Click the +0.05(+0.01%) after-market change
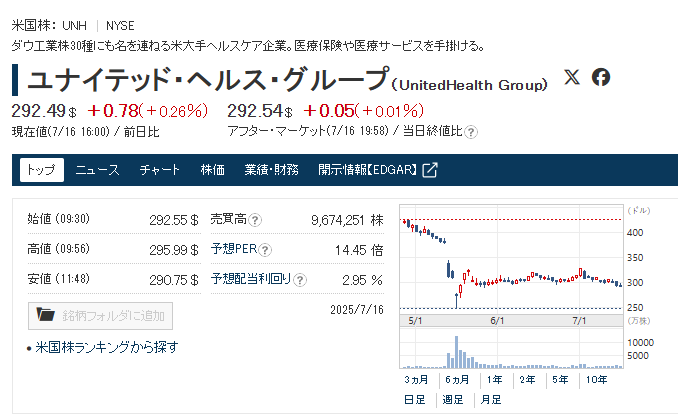Viewport: 678px width, 414px height. click(363, 111)
